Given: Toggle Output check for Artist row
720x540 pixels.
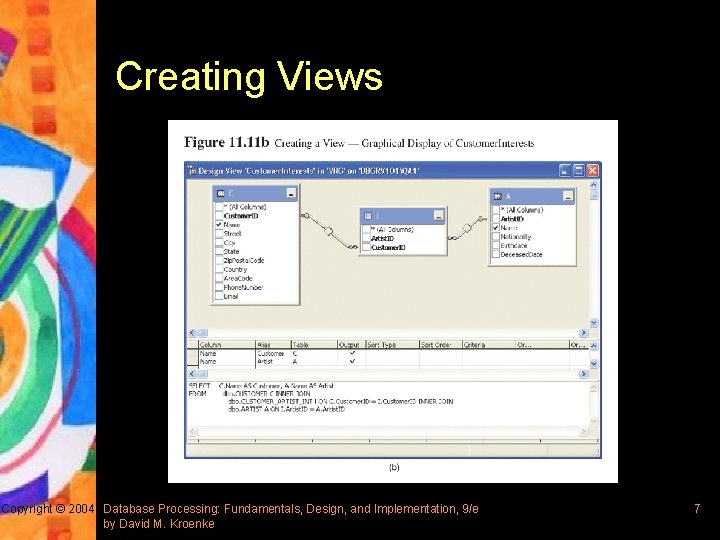Looking at the screenshot, I should 352,361.
